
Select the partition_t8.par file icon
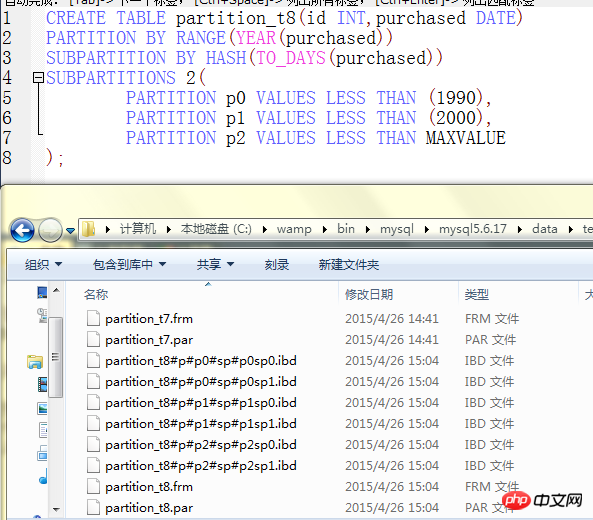coord(93,507)
